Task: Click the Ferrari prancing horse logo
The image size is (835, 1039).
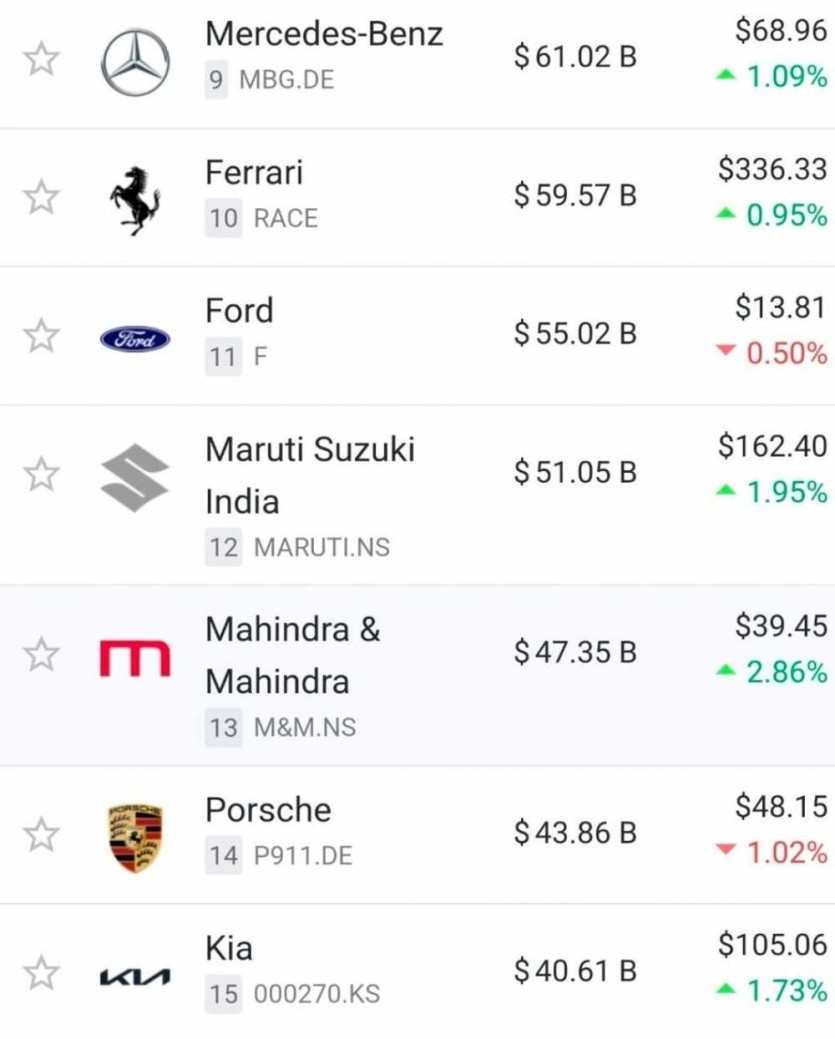Action: (x=135, y=199)
